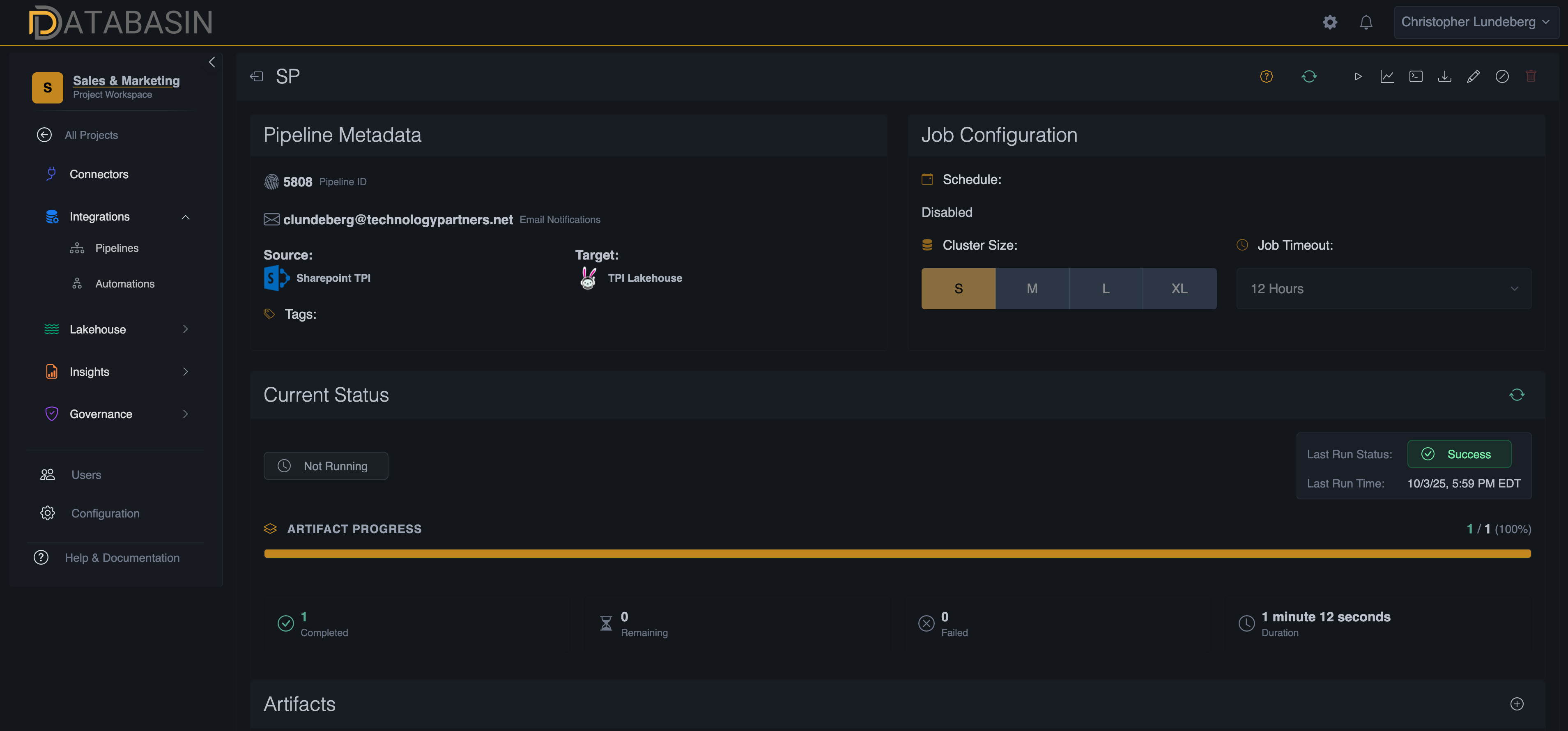The height and width of the screenshot is (731, 1568).
Task: Open notifications via the bell icon
Action: 1366,22
